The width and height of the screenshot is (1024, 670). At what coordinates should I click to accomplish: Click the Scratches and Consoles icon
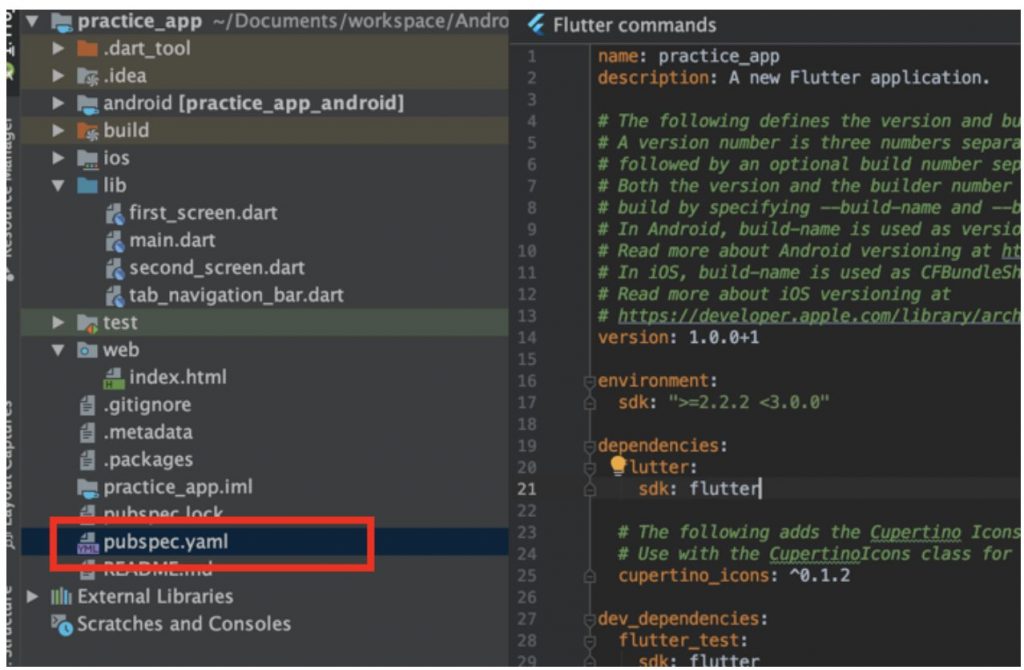tap(63, 625)
